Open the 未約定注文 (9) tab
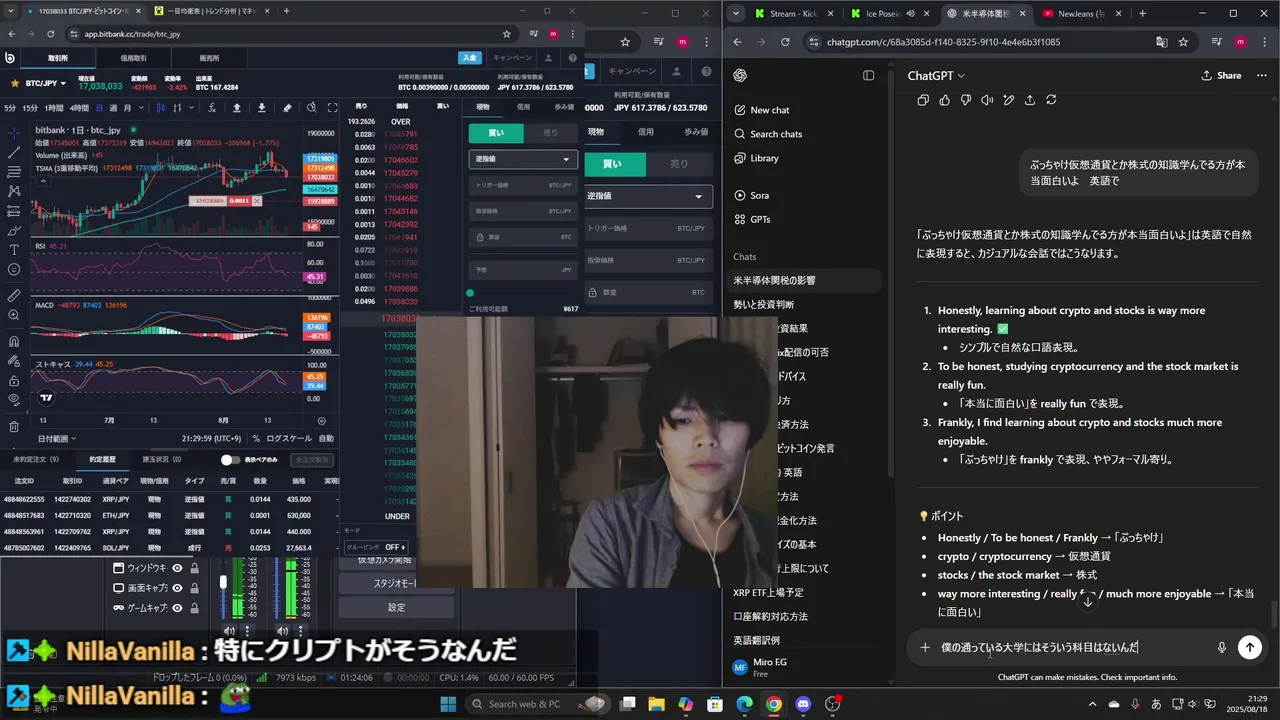 (x=36, y=459)
